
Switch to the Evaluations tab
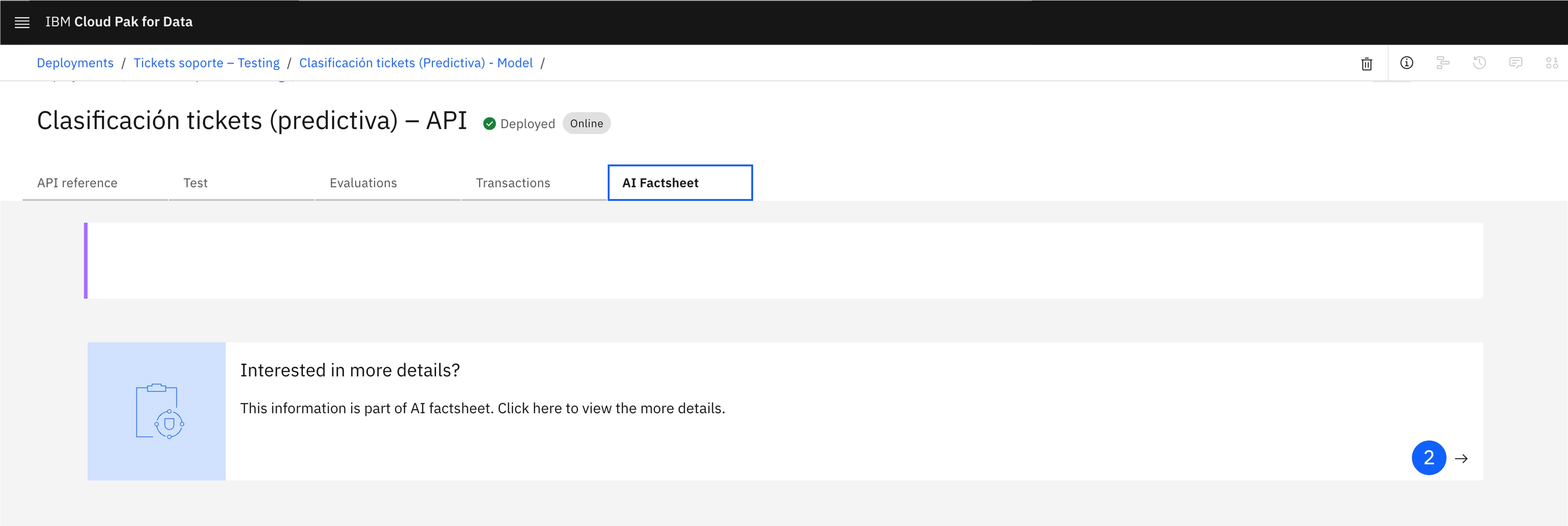pyautogui.click(x=388, y=183)
